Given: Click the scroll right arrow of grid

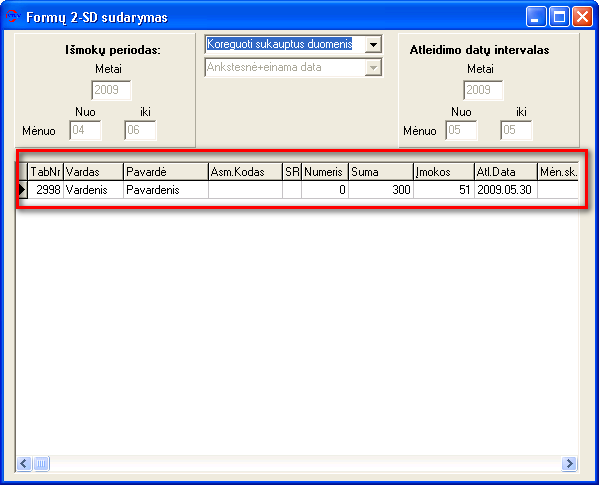Looking at the screenshot, I should (x=569, y=464).
